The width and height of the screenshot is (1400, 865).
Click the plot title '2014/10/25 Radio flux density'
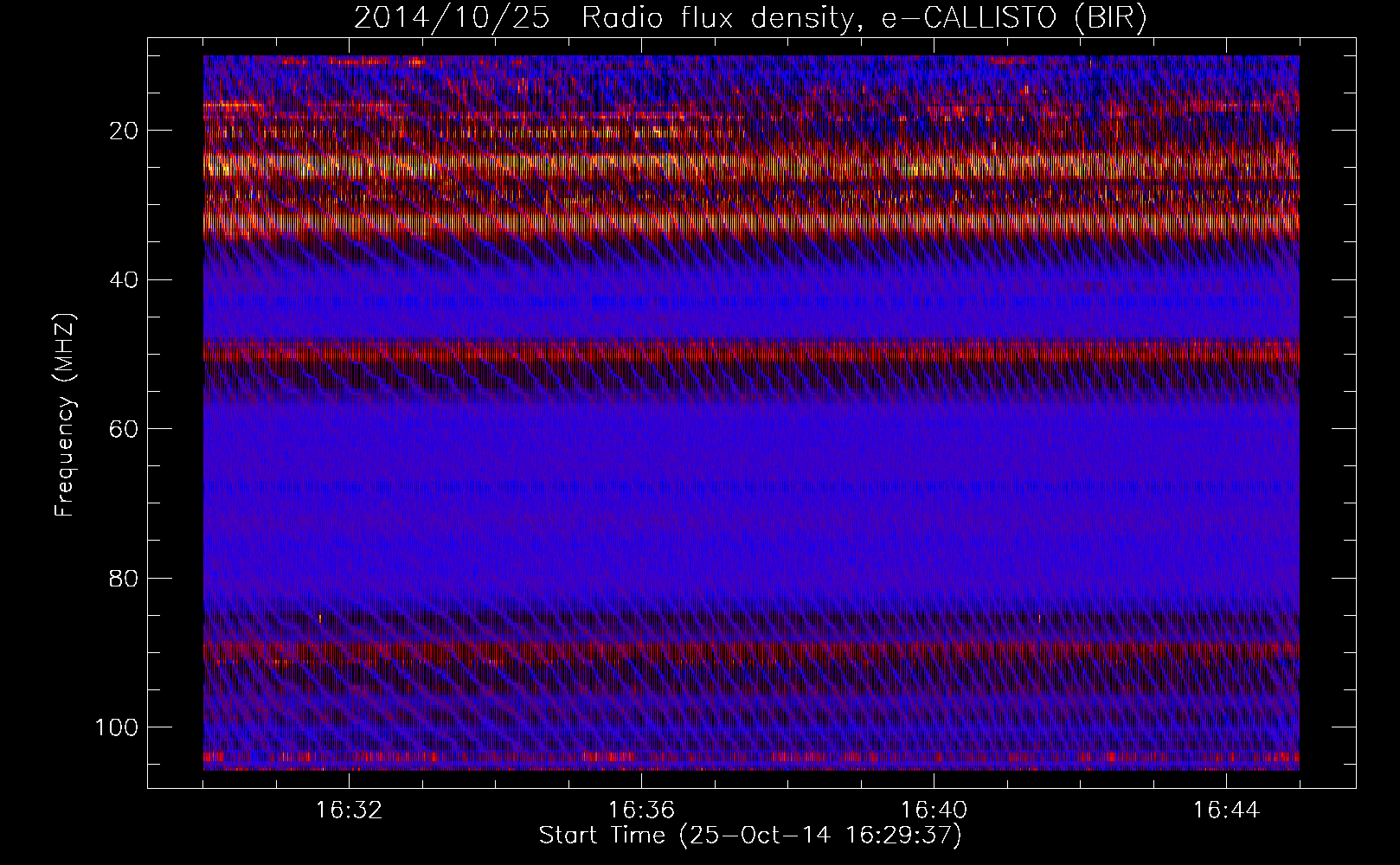[x=750, y=18]
